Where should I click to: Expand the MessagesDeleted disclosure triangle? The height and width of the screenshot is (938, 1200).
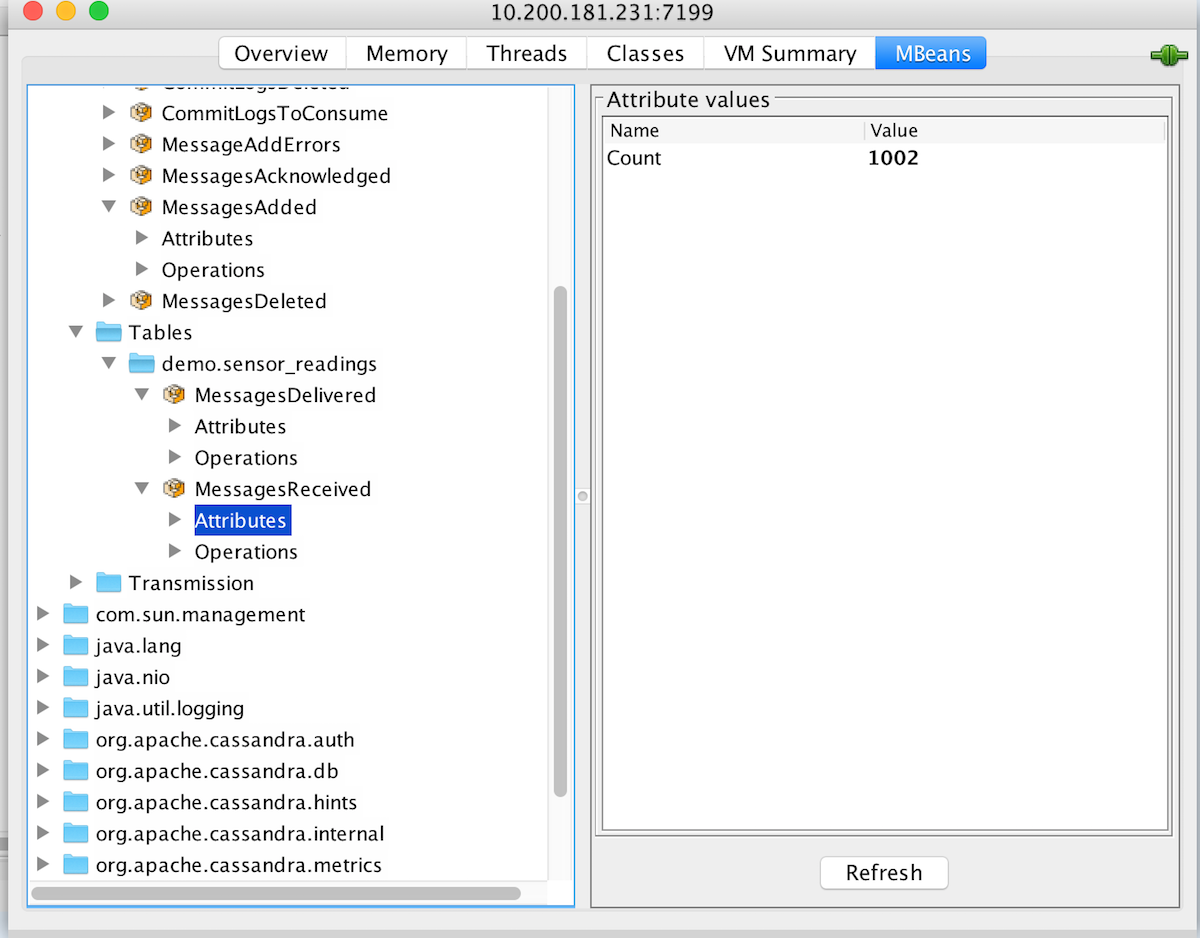pyautogui.click(x=108, y=301)
